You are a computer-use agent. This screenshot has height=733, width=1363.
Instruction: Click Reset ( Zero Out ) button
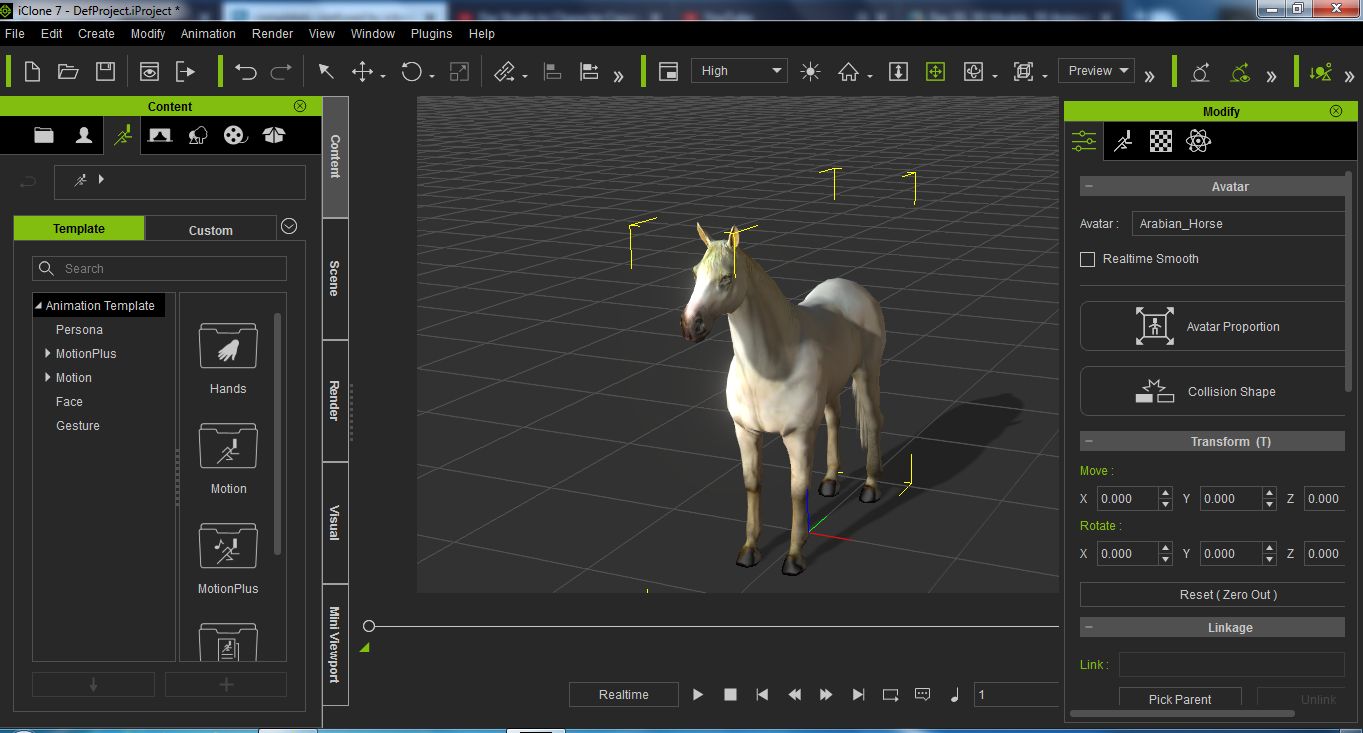coord(1212,595)
